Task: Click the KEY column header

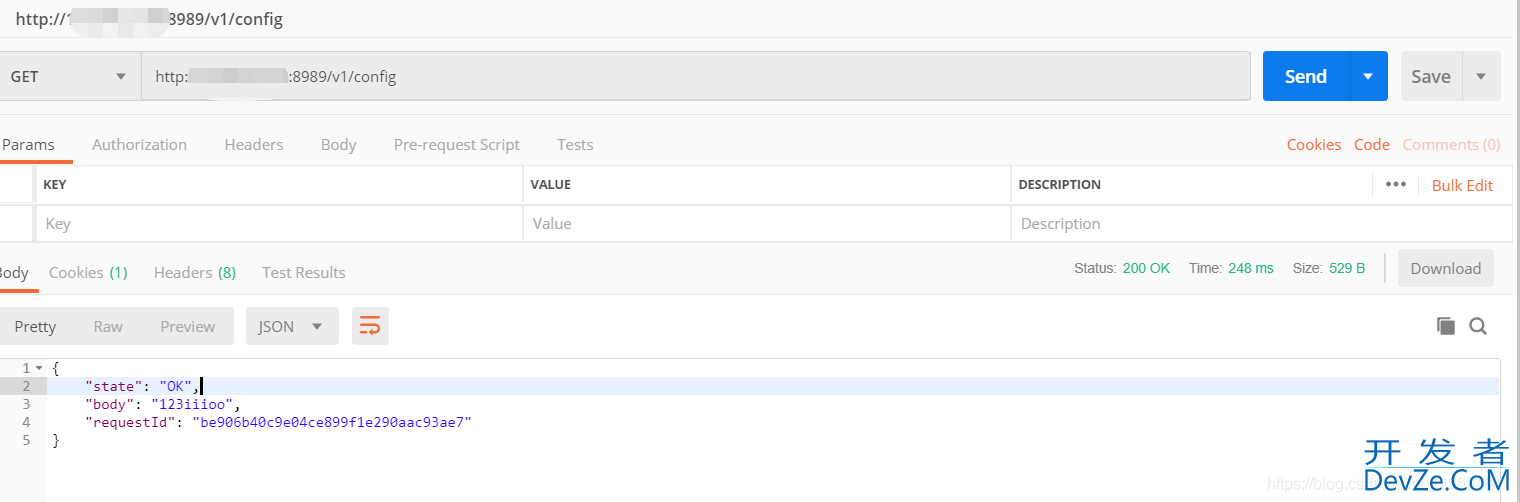Action: point(55,185)
